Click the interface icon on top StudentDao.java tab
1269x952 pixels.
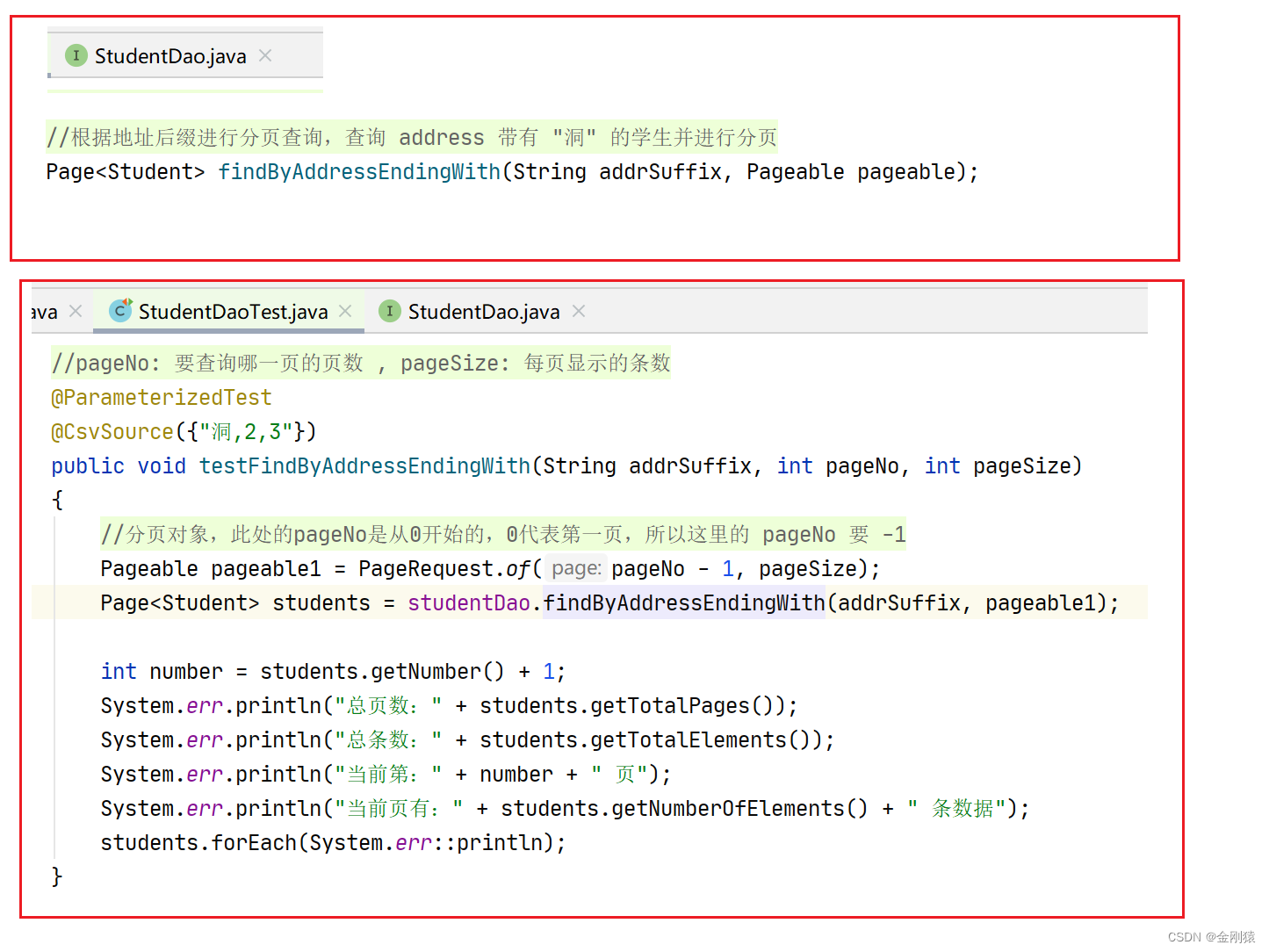click(x=76, y=56)
